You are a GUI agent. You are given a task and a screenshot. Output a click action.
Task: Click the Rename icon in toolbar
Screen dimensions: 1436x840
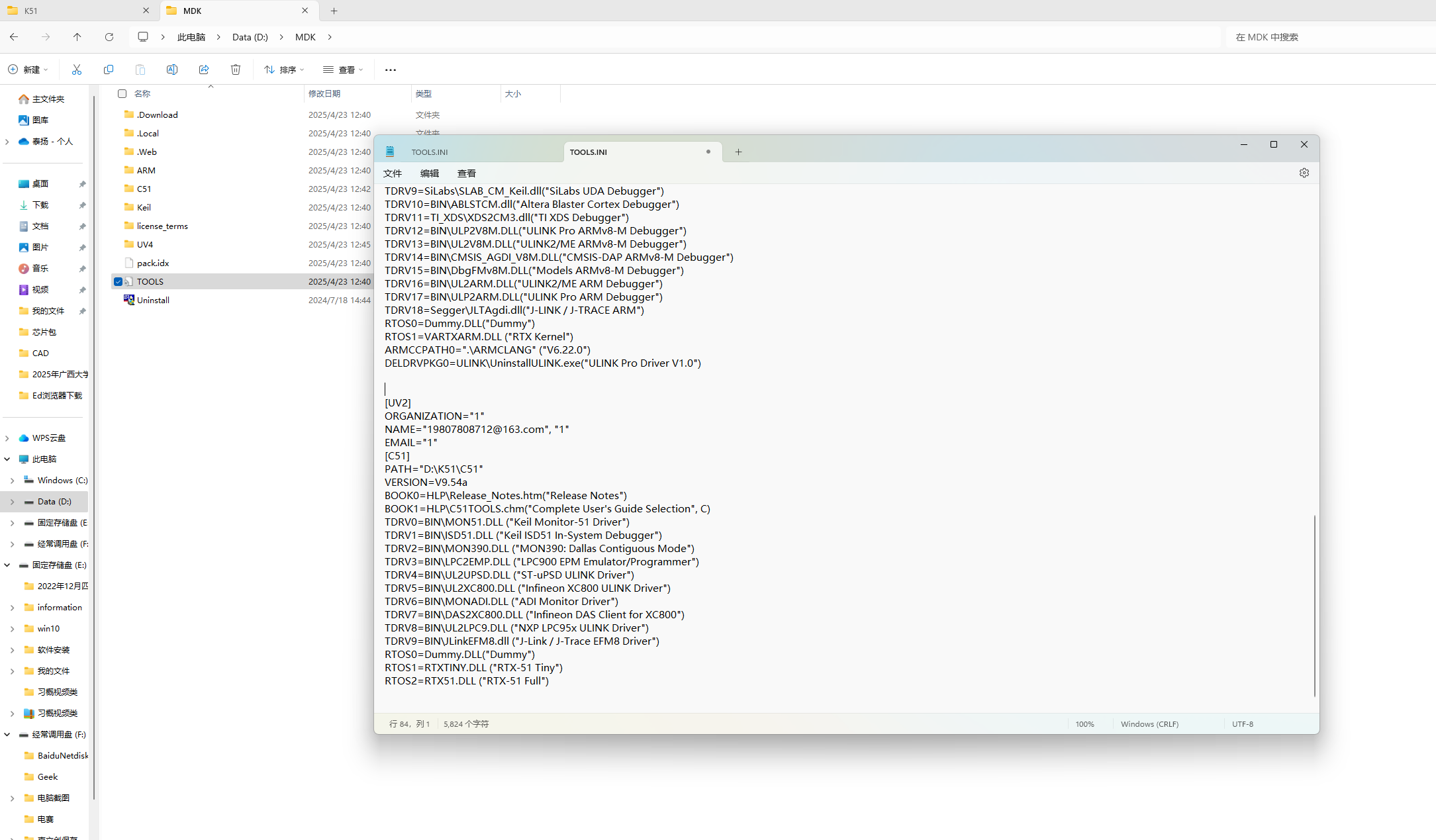click(x=172, y=70)
